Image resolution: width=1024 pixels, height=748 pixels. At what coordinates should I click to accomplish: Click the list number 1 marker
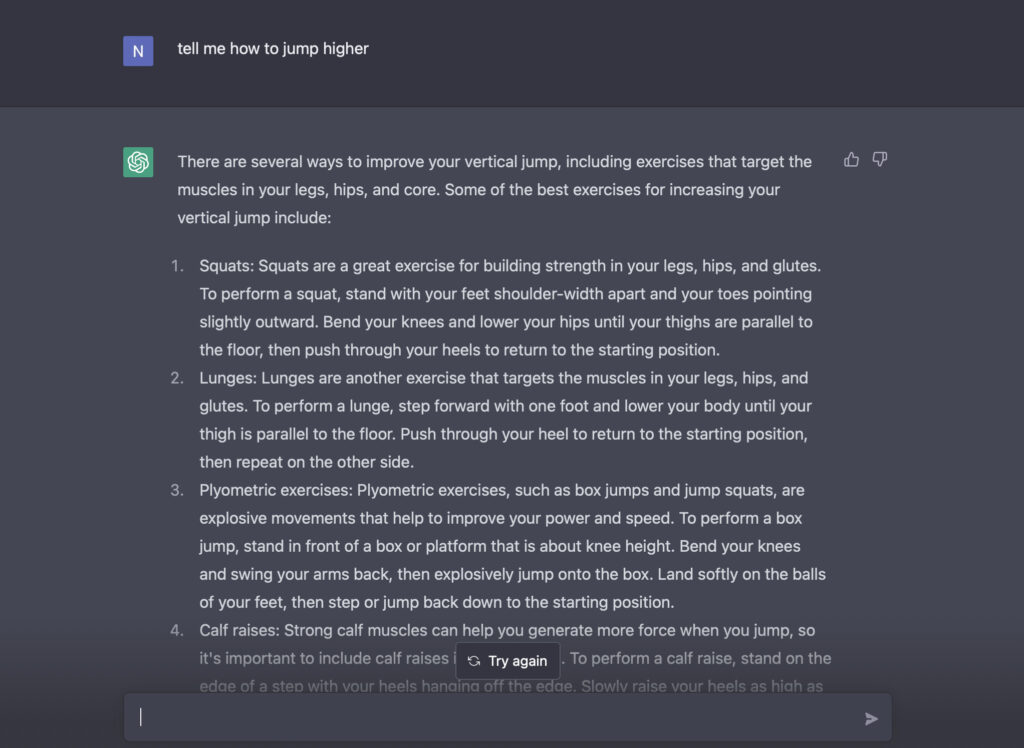177,266
